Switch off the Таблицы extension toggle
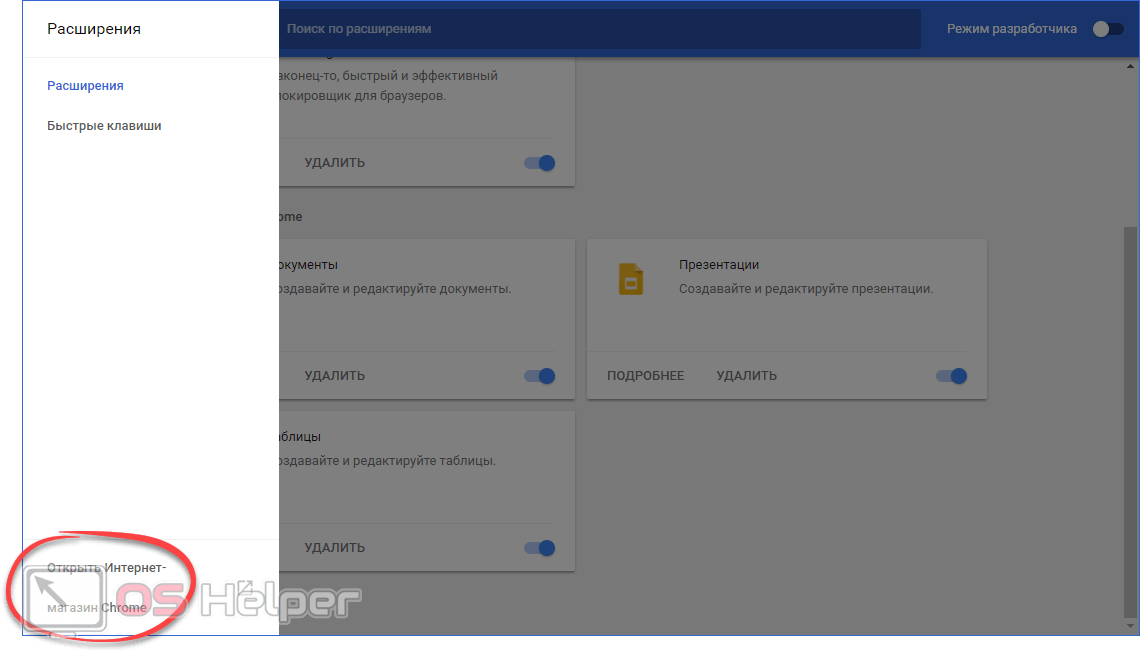 539,548
